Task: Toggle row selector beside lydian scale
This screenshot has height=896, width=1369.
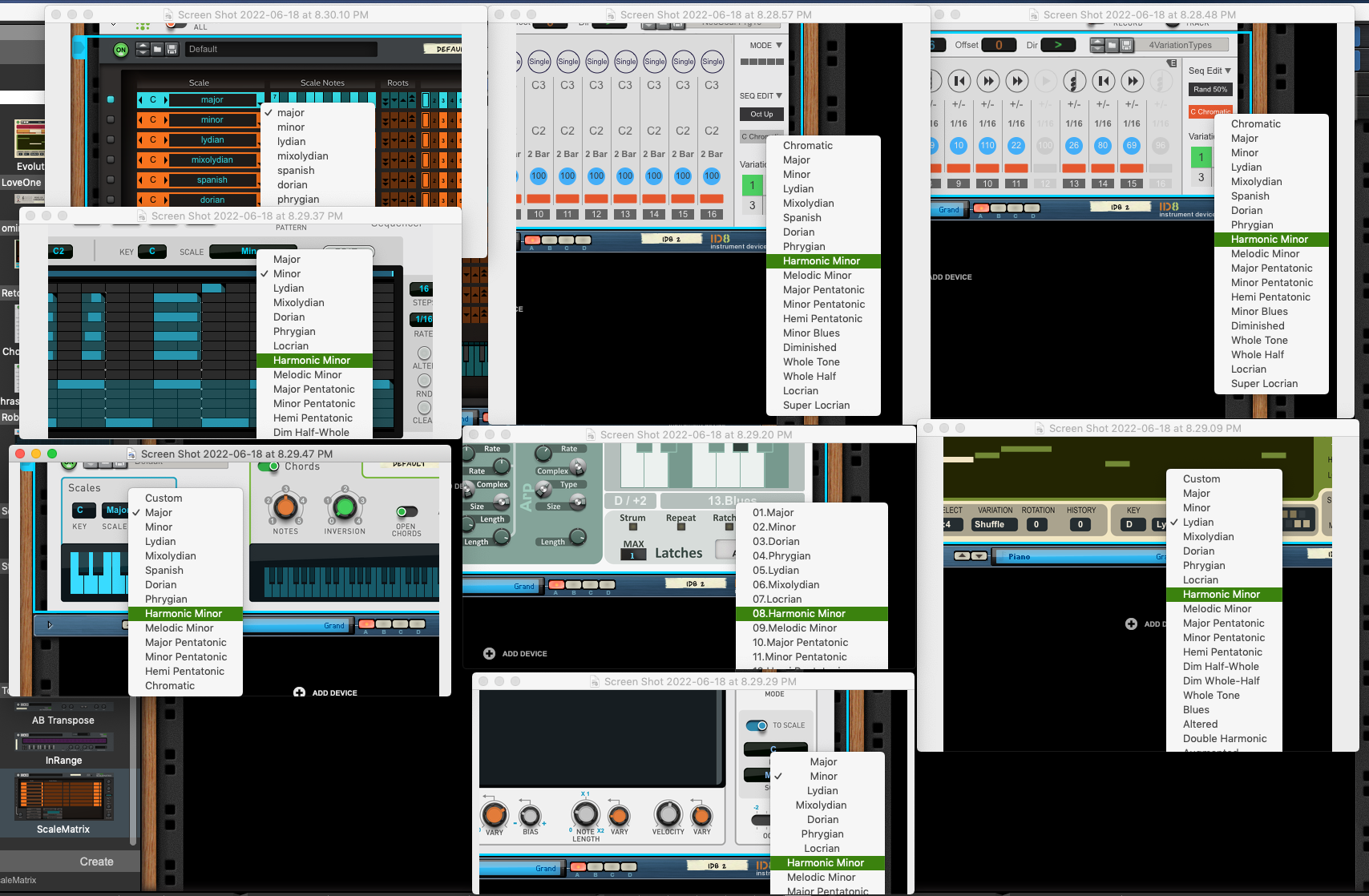Action: click(111, 139)
